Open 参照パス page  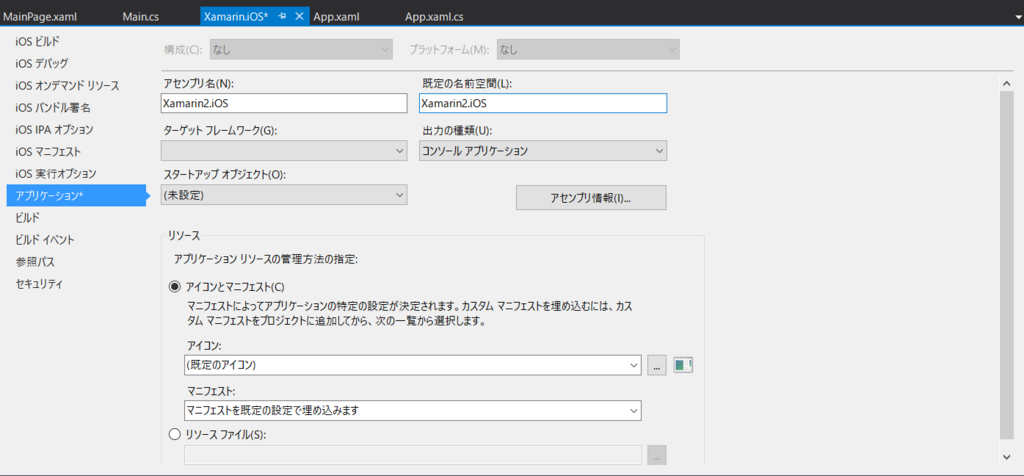(35, 262)
